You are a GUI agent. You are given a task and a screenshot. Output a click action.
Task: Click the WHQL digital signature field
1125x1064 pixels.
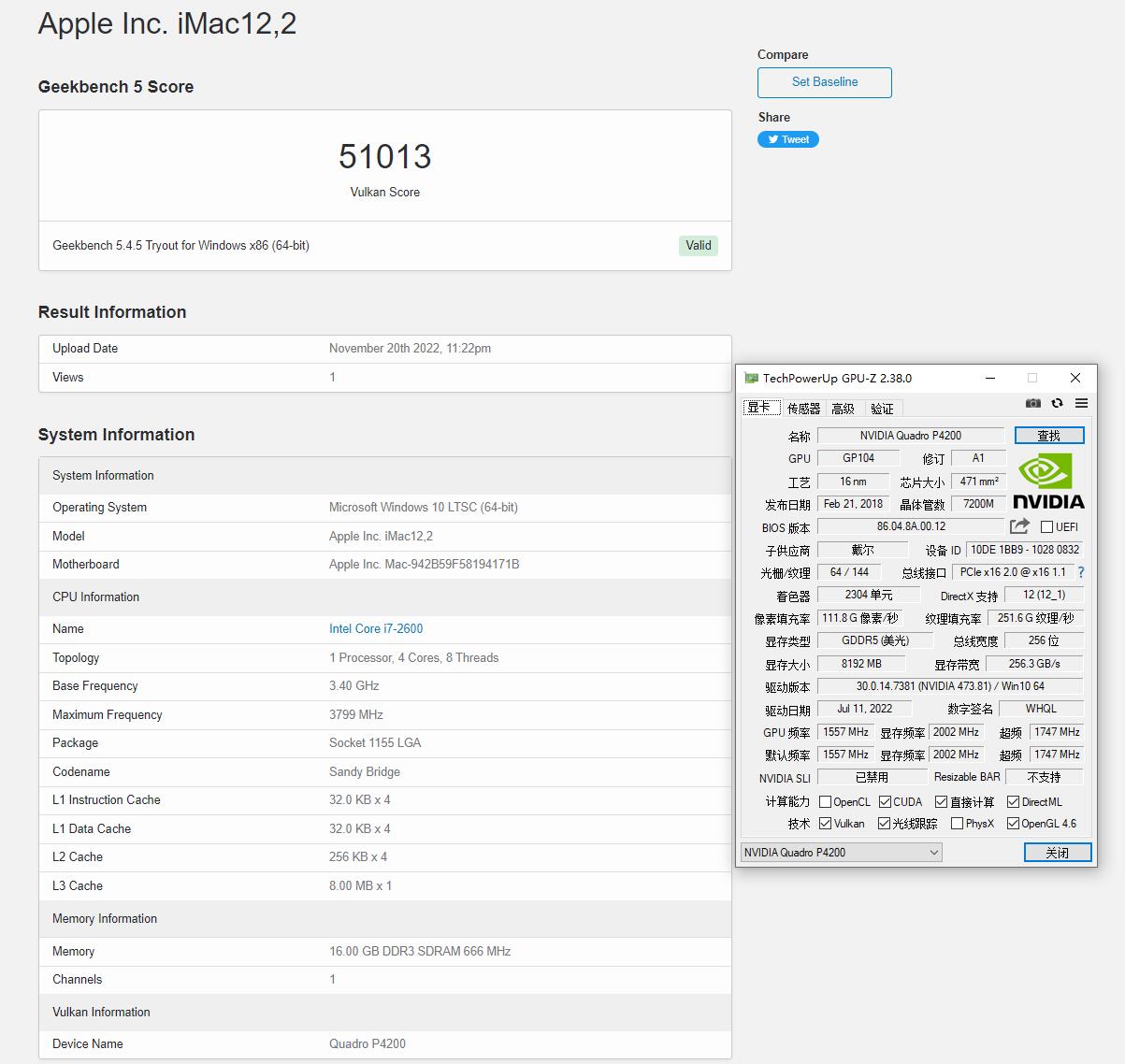(x=1042, y=709)
